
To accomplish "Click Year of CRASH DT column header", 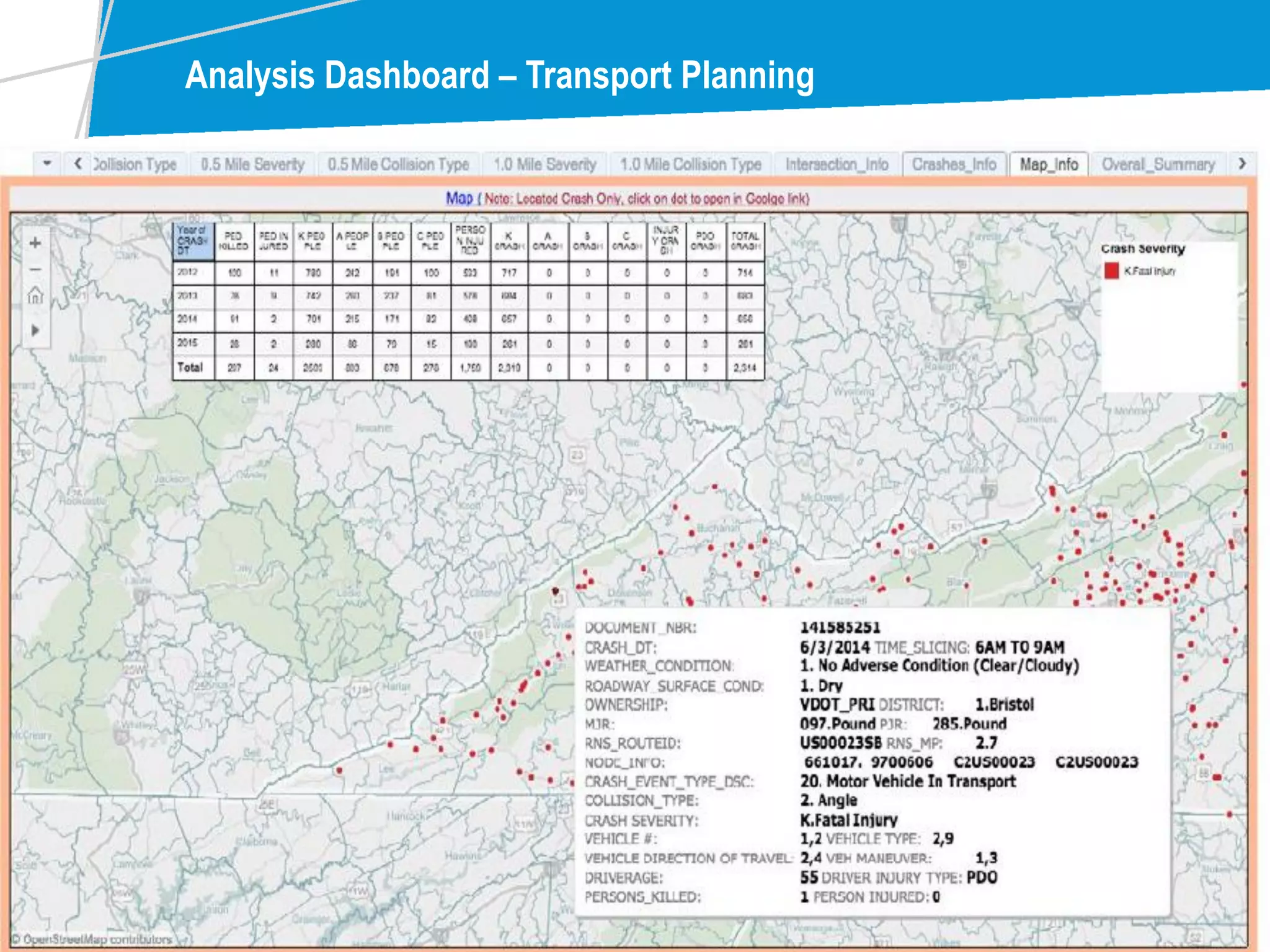I will coord(193,240).
